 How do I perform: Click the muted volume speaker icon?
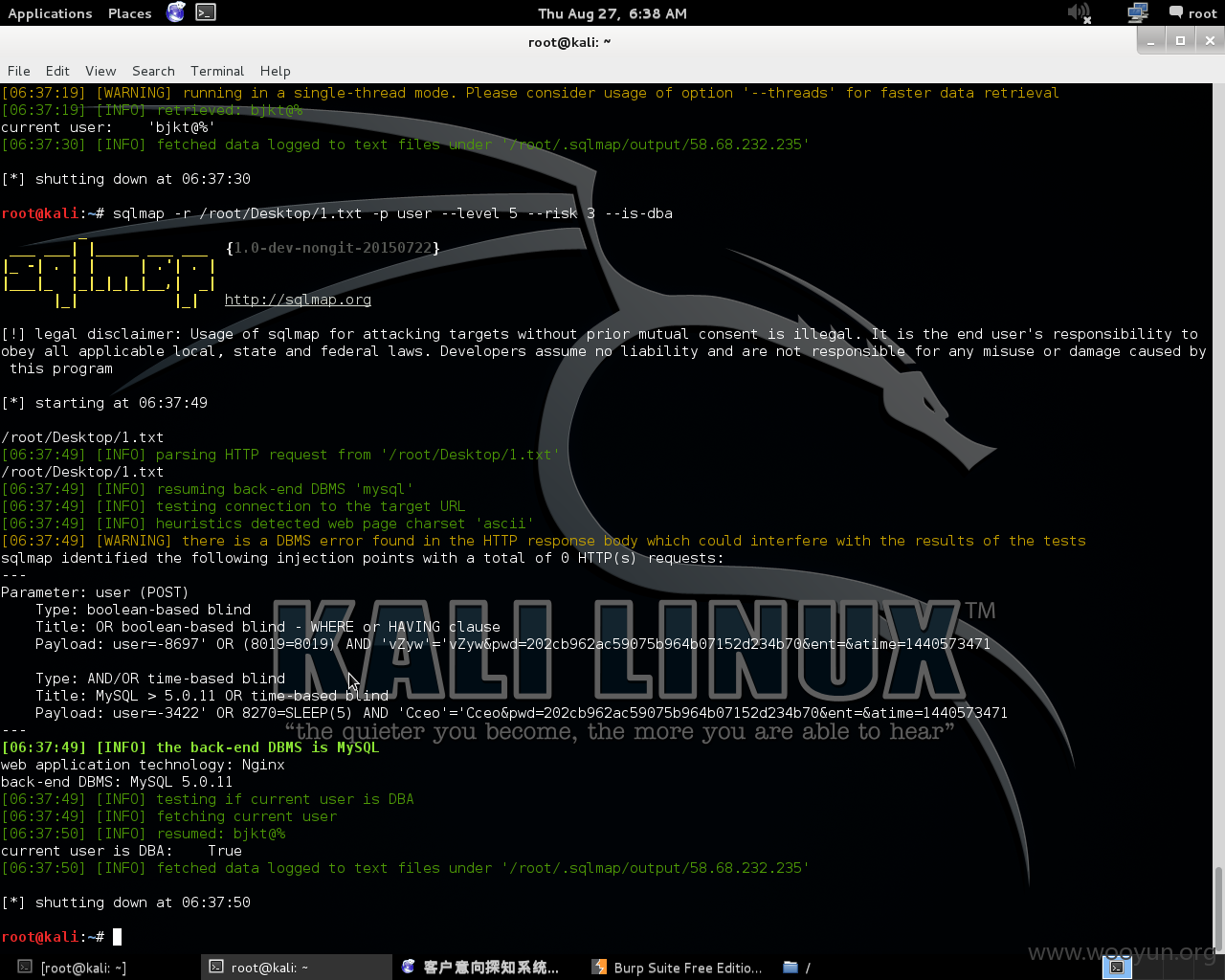(1080, 12)
